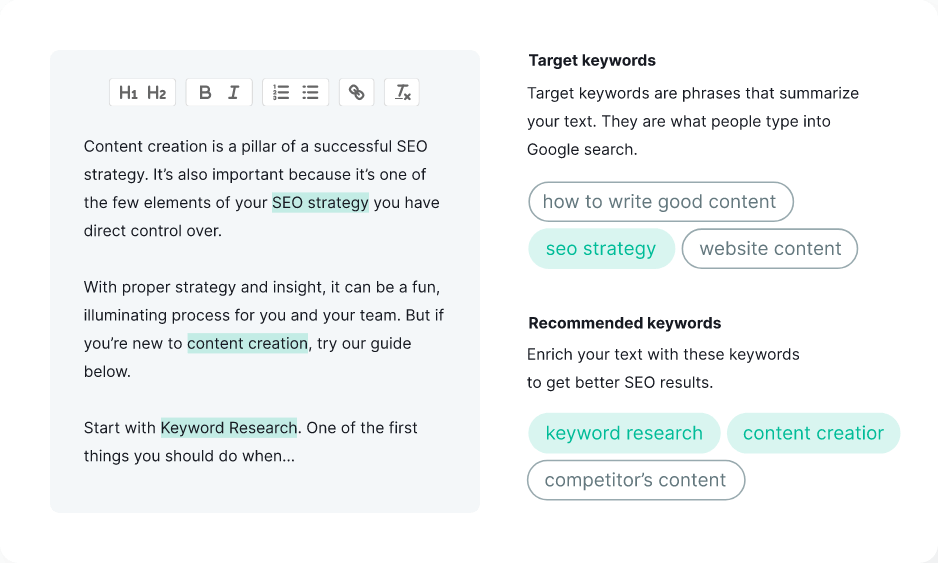The image size is (938, 563).
Task: Toggle bold text formatting
Action: coord(205,93)
